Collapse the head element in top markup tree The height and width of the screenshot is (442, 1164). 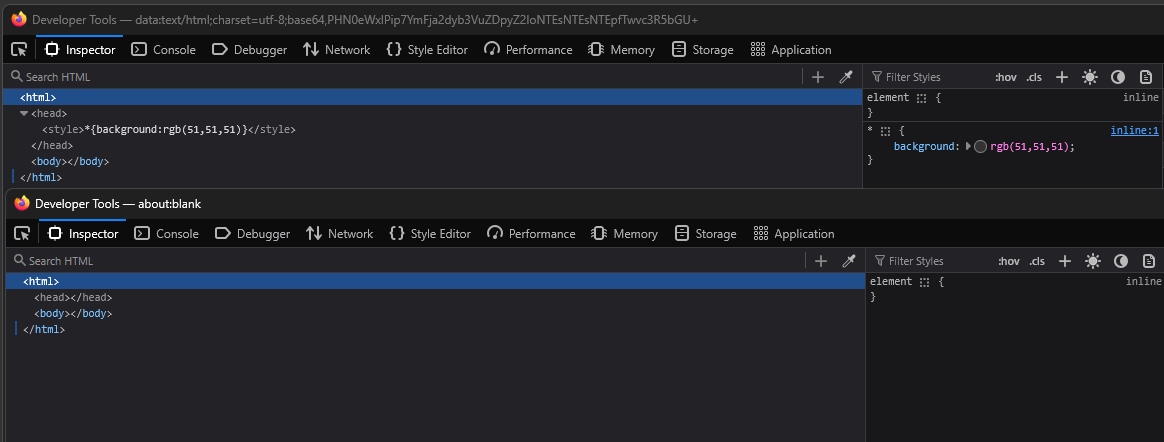[x=24, y=114]
